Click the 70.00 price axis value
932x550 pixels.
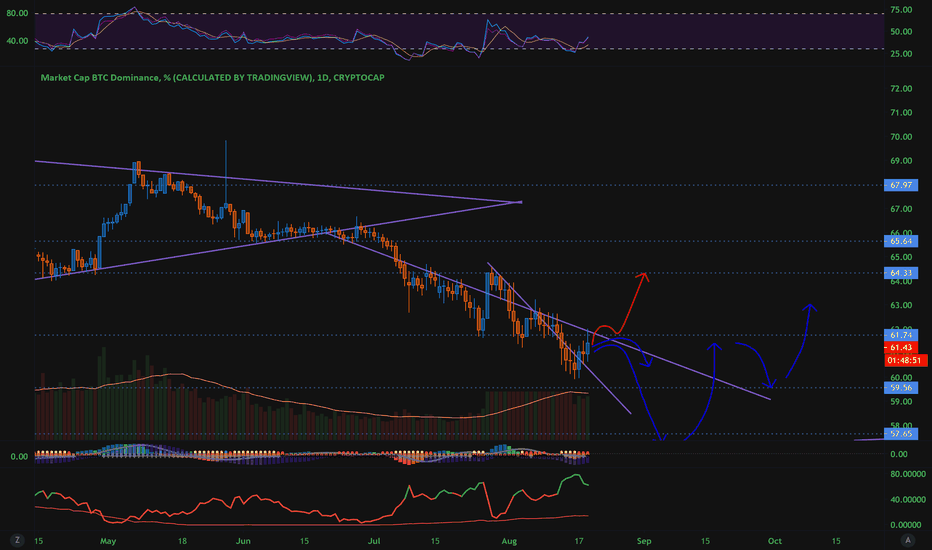point(901,137)
